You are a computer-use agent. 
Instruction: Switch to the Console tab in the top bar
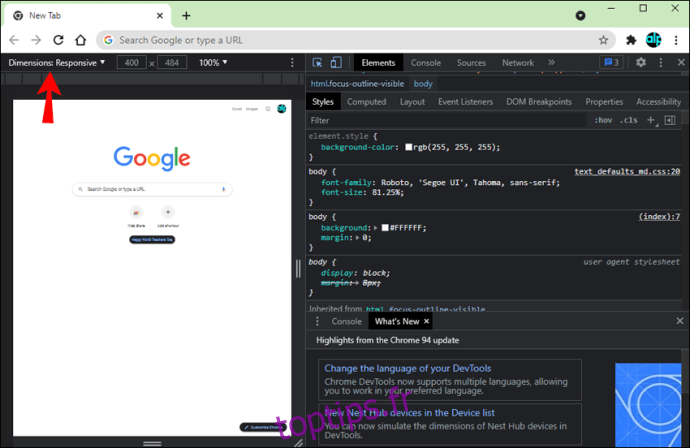pyautogui.click(x=426, y=62)
